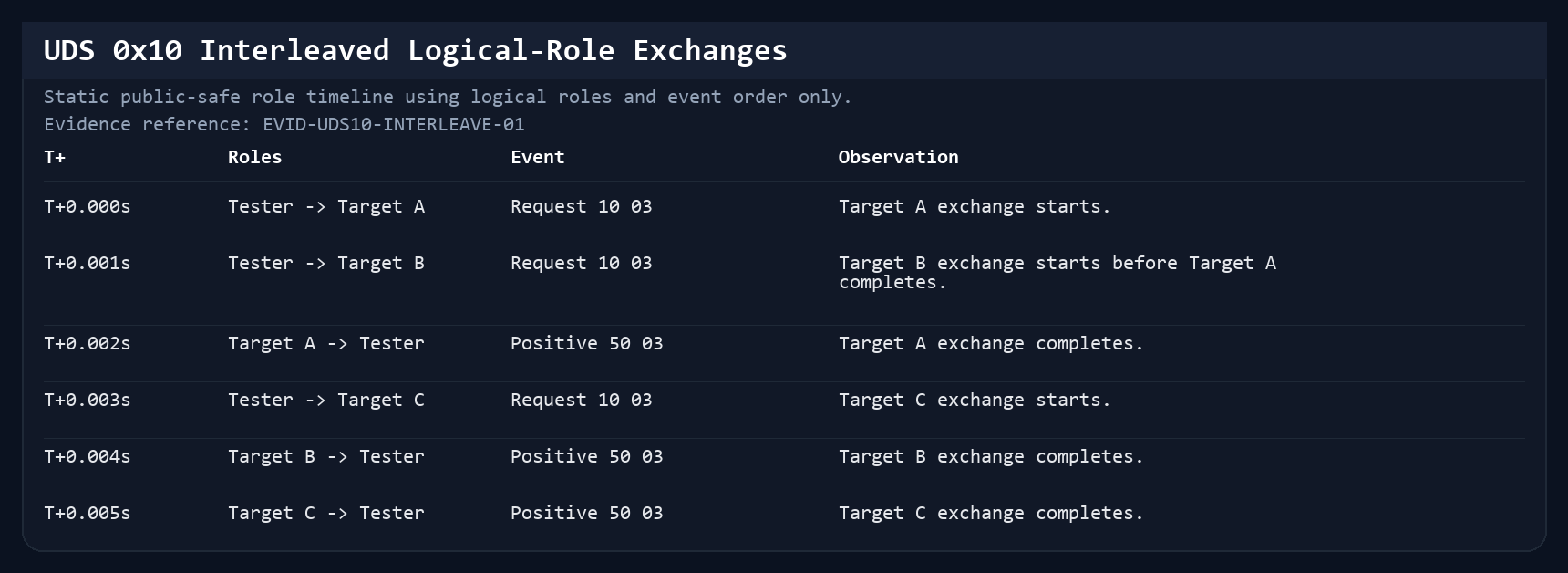The height and width of the screenshot is (573, 1568).
Task: Select the T+0.005s timestamp
Action: [x=88, y=513]
